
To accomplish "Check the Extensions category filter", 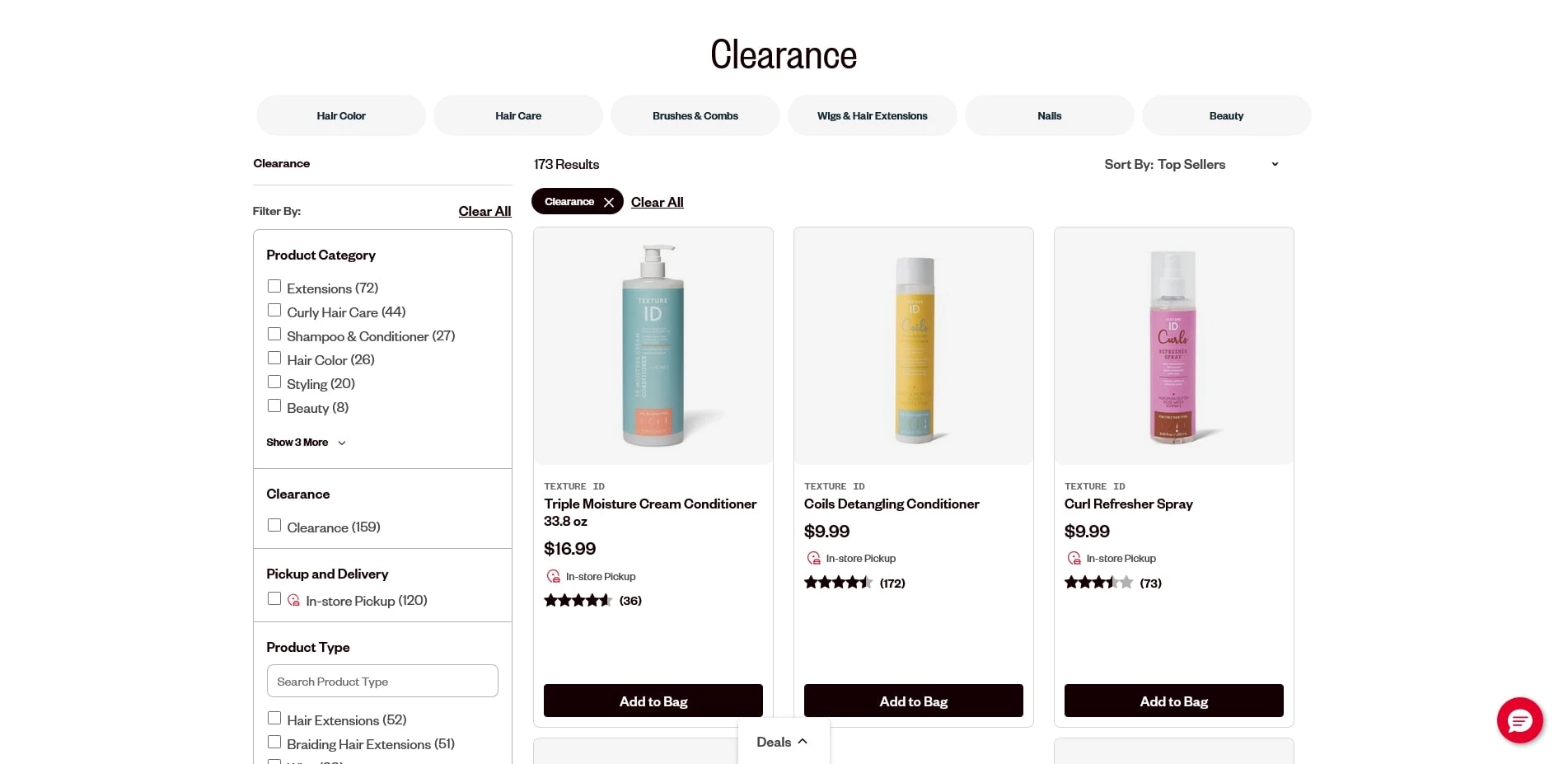I will coord(274,287).
